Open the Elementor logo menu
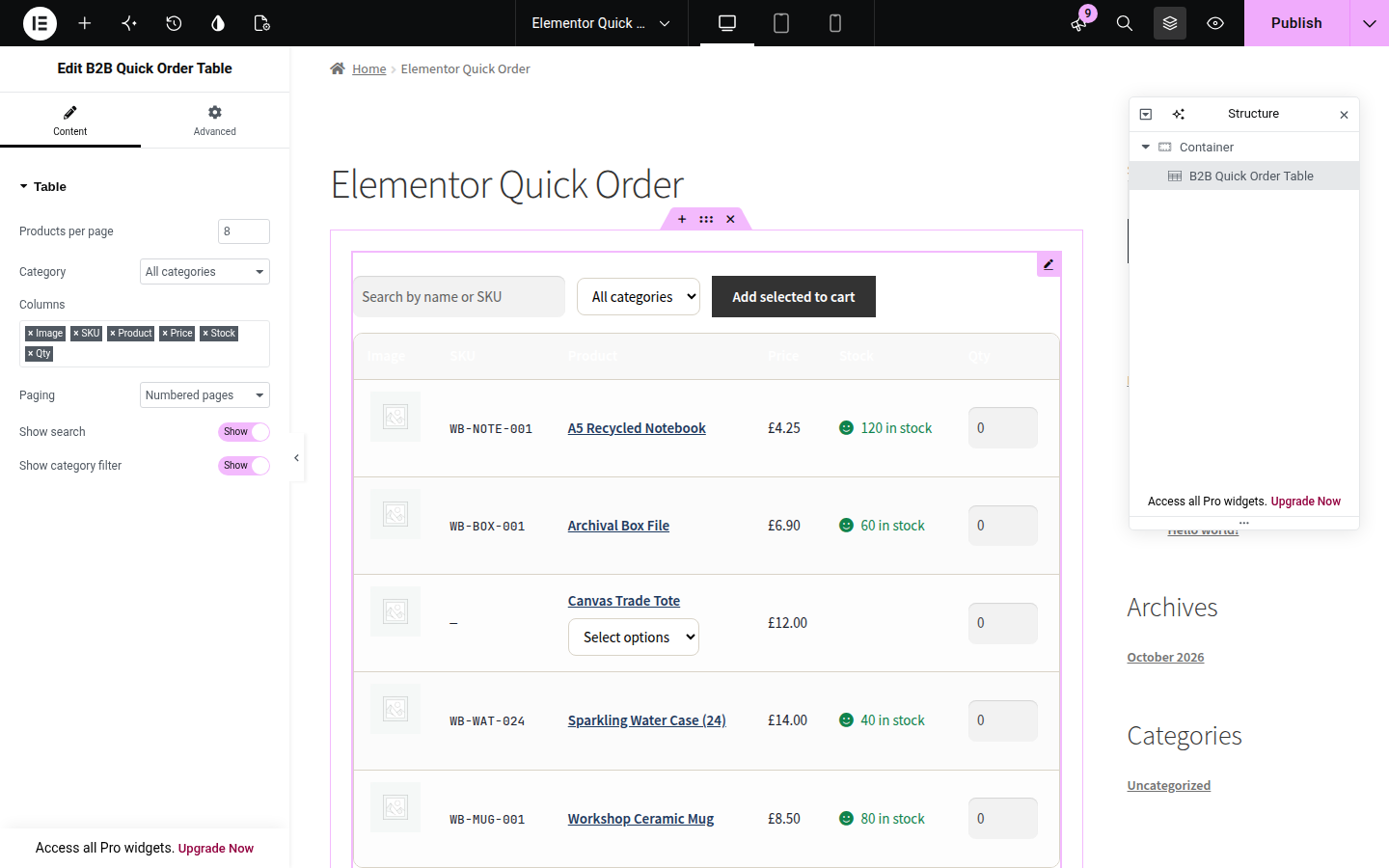1389x868 pixels. coord(40,23)
